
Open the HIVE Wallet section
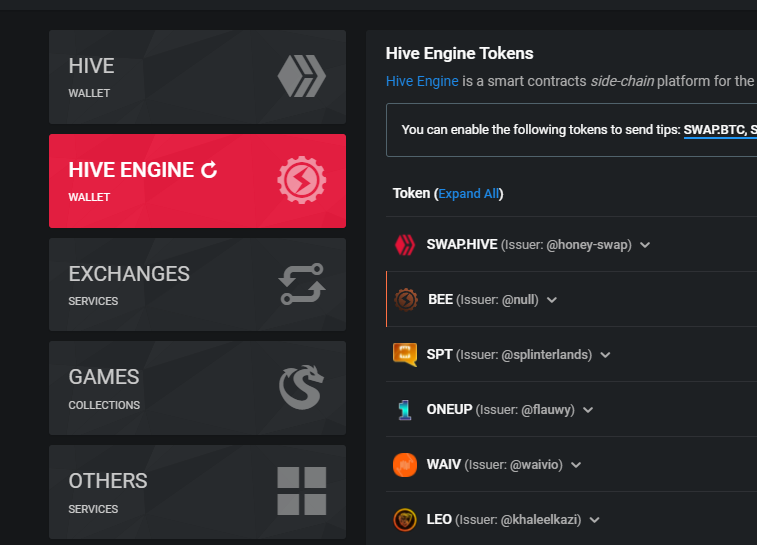pos(197,77)
